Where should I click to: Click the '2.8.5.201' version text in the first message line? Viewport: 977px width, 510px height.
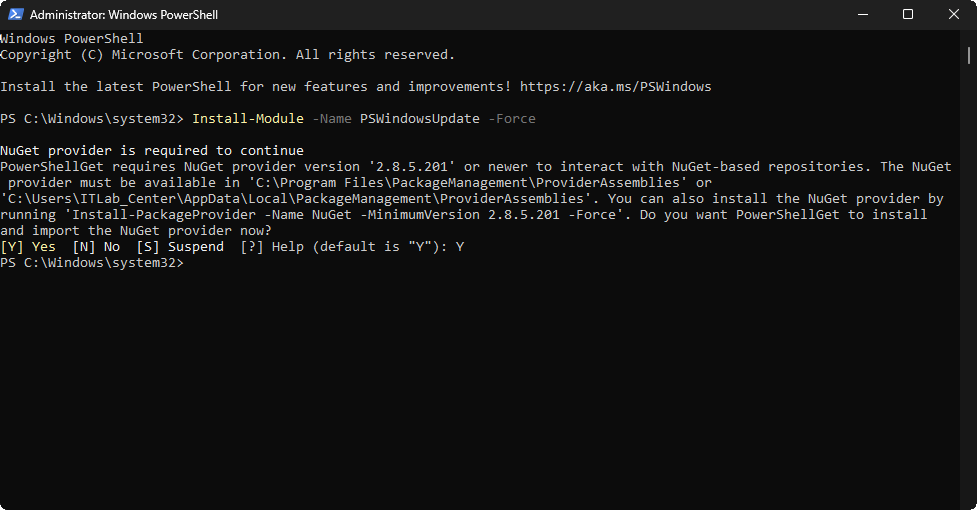(420, 166)
